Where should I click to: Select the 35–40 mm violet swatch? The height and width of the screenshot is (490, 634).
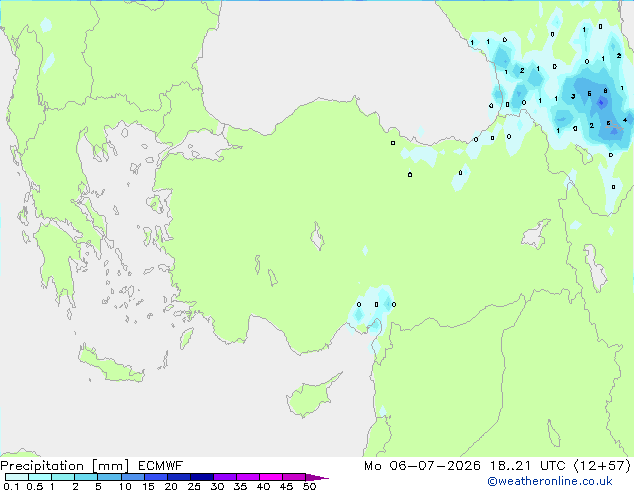click(247, 477)
